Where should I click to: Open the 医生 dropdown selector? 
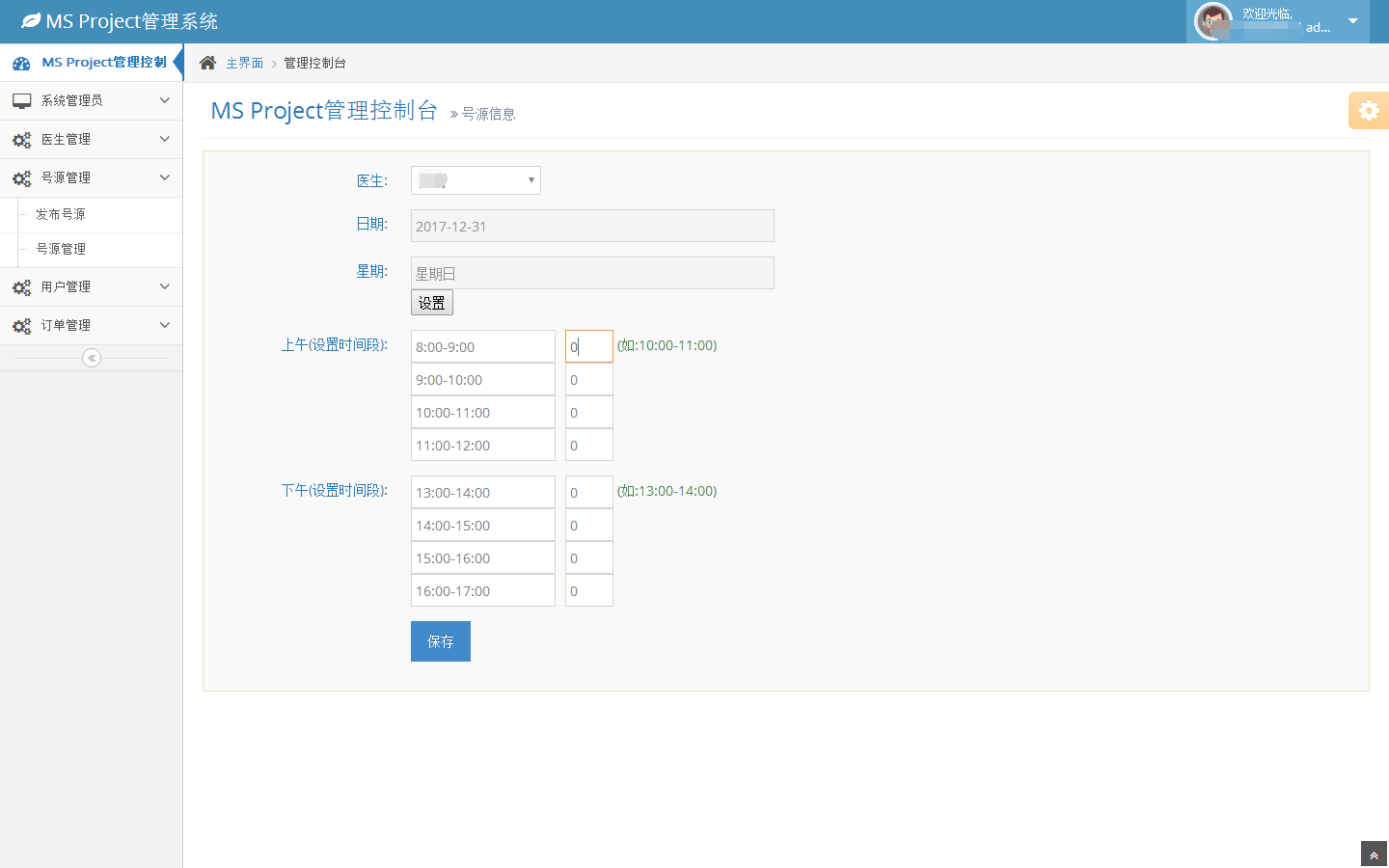pos(476,180)
